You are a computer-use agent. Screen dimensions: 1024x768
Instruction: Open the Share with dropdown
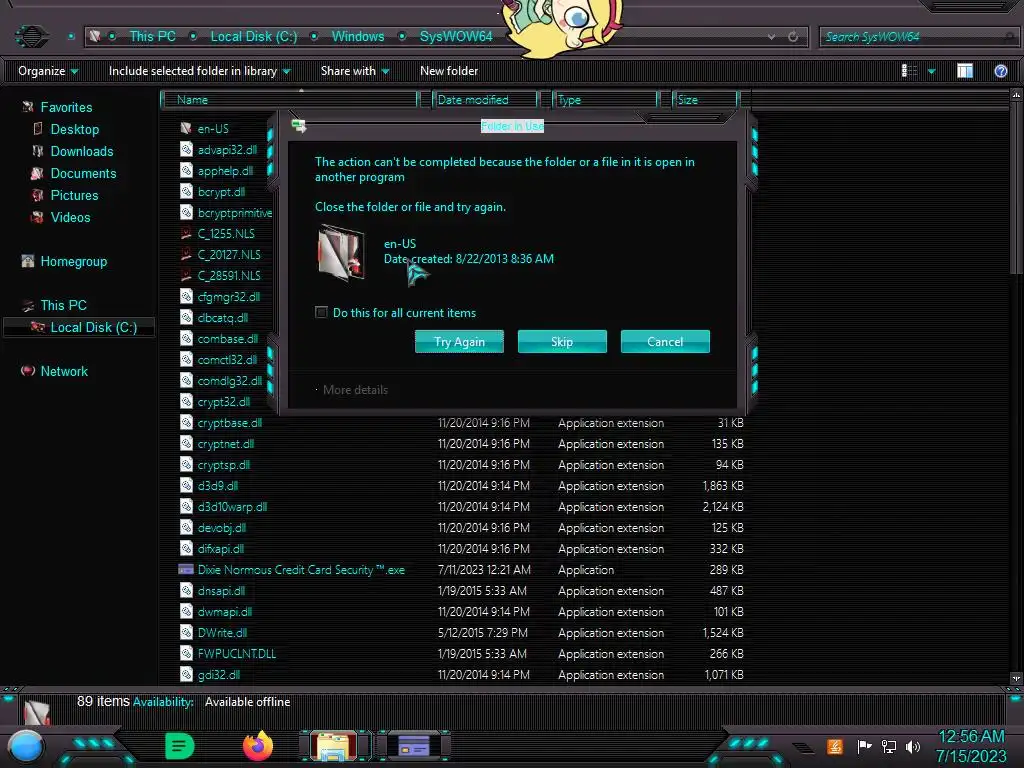pyautogui.click(x=355, y=71)
